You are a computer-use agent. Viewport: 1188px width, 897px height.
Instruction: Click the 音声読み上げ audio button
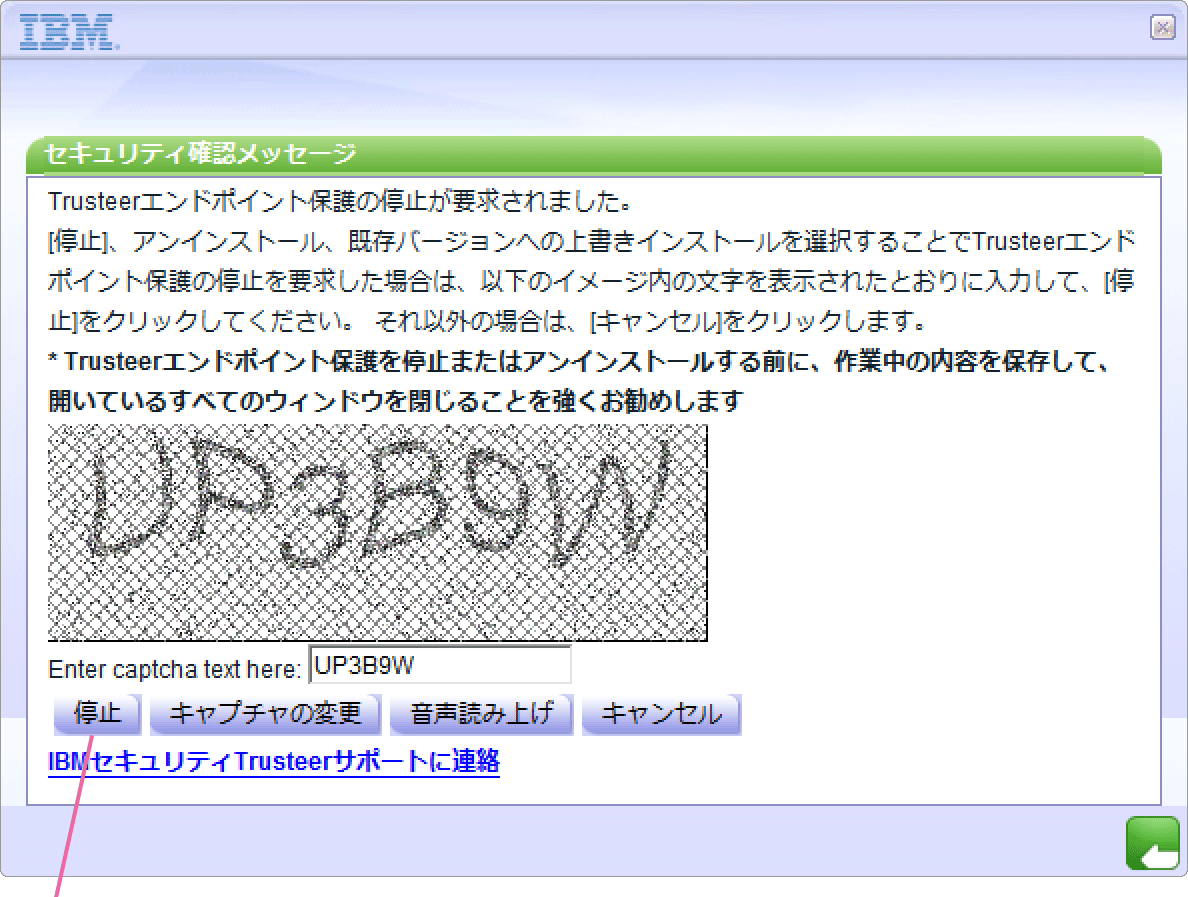[x=481, y=714]
